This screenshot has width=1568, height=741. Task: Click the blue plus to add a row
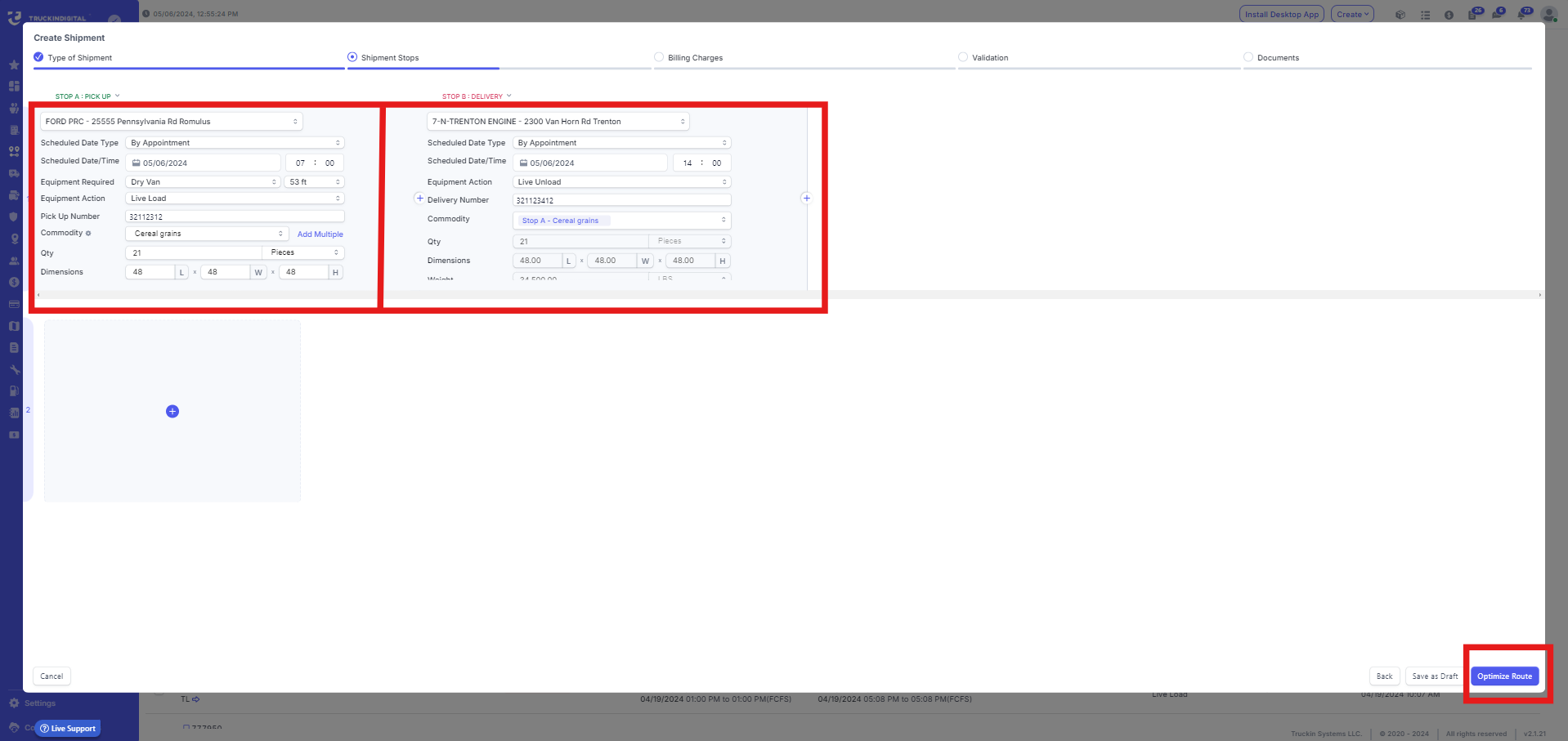172,411
